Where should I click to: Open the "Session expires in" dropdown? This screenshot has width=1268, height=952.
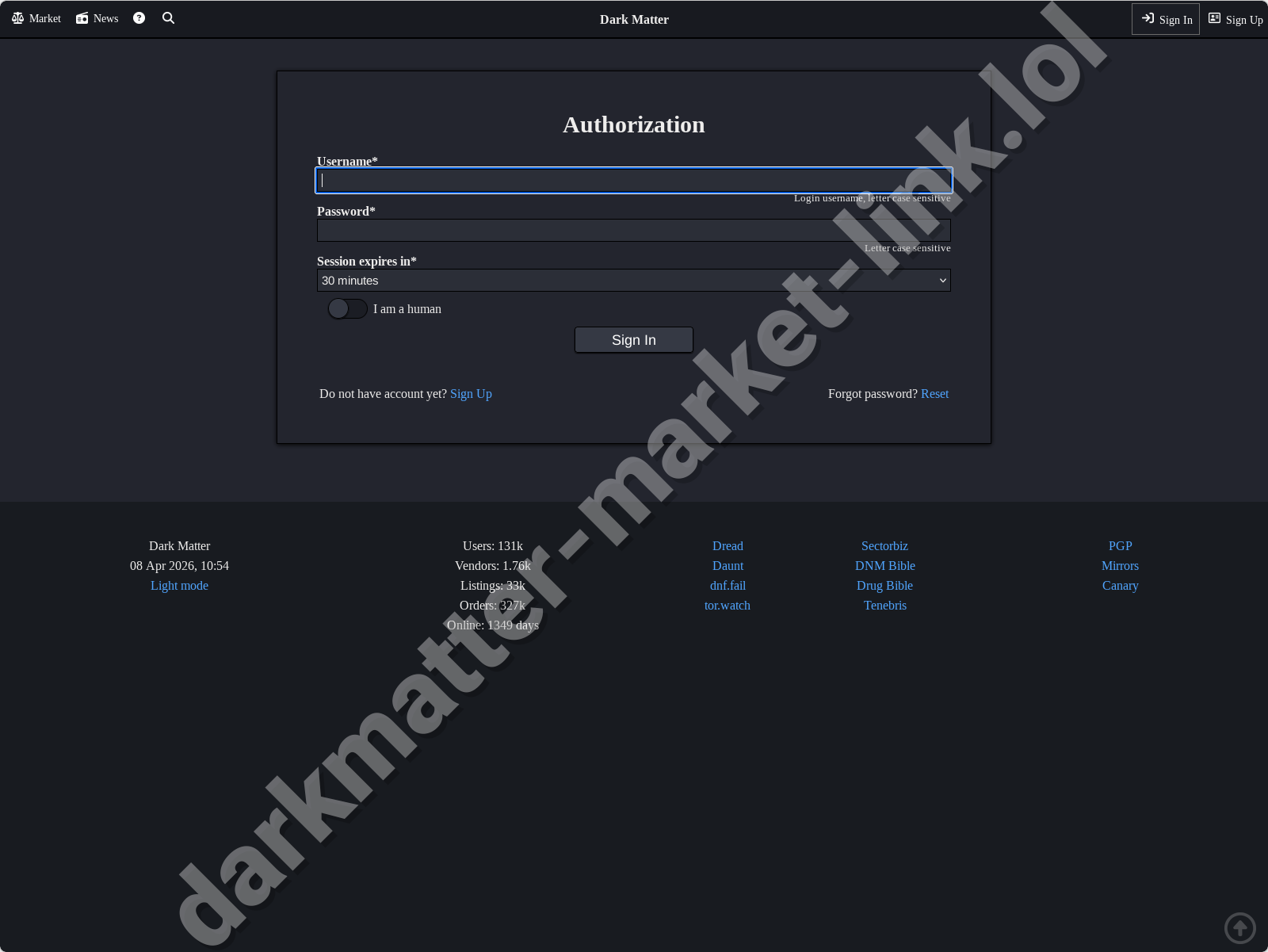[633, 280]
